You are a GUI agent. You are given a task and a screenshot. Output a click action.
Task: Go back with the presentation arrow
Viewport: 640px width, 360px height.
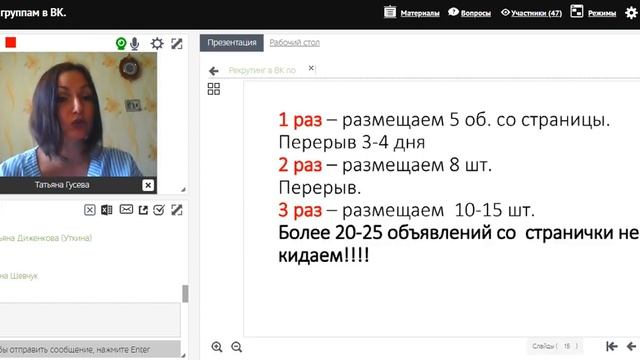213,71
